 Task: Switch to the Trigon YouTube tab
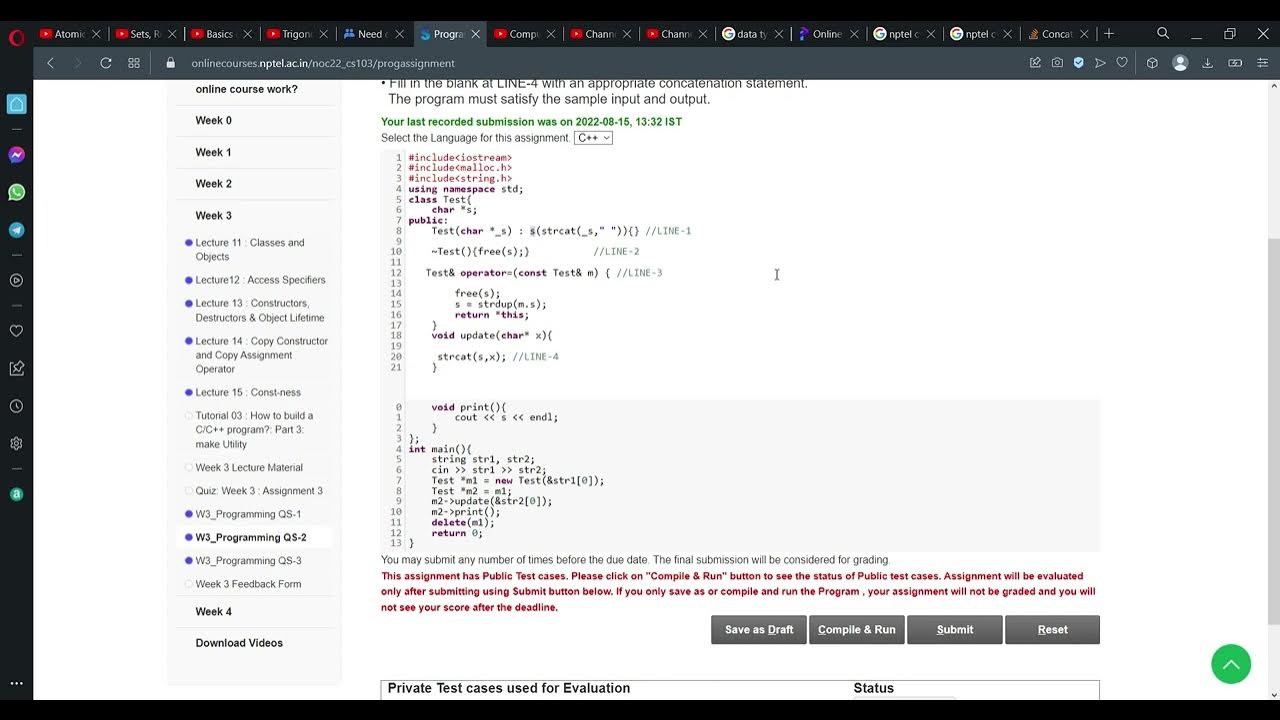click(298, 34)
